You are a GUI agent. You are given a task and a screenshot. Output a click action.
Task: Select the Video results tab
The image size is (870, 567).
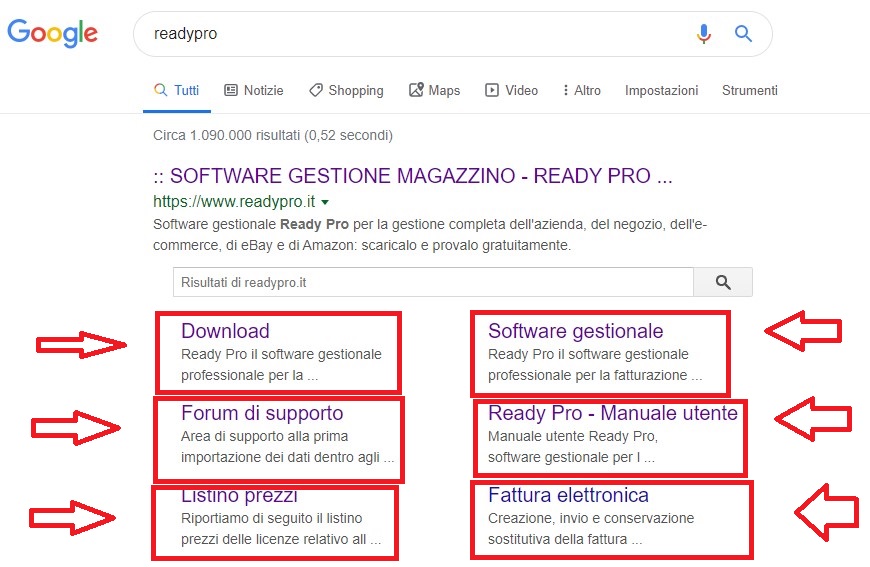(x=512, y=90)
